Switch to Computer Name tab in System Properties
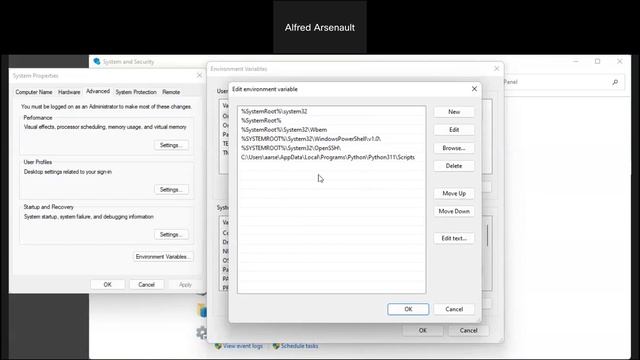This screenshot has height=360, width=640. click(34, 92)
